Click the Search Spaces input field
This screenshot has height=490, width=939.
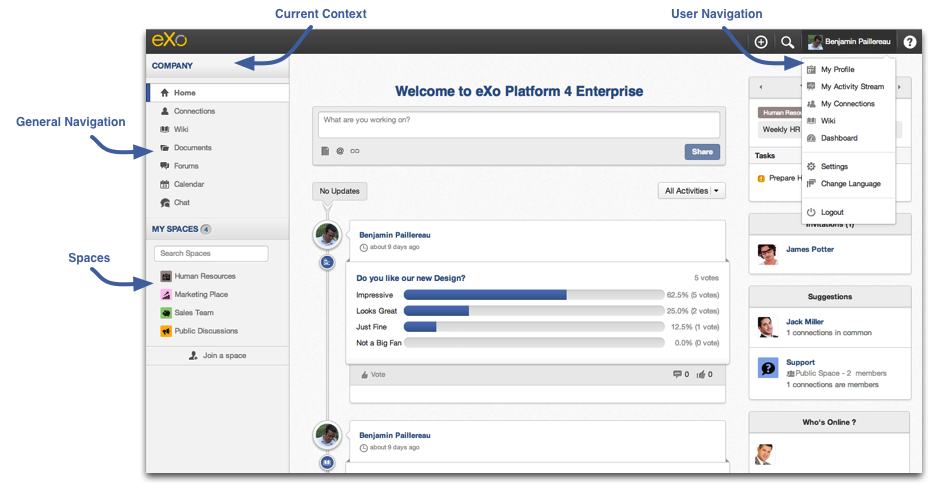(x=211, y=253)
